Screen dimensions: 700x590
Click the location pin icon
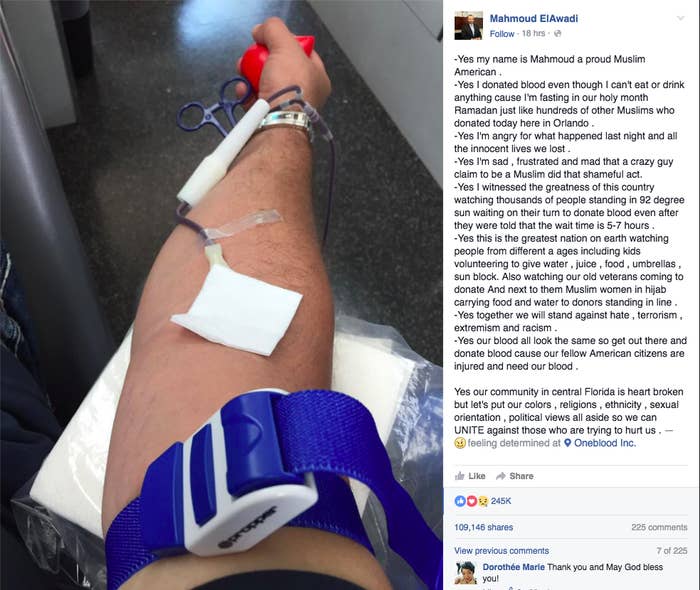click(x=567, y=443)
